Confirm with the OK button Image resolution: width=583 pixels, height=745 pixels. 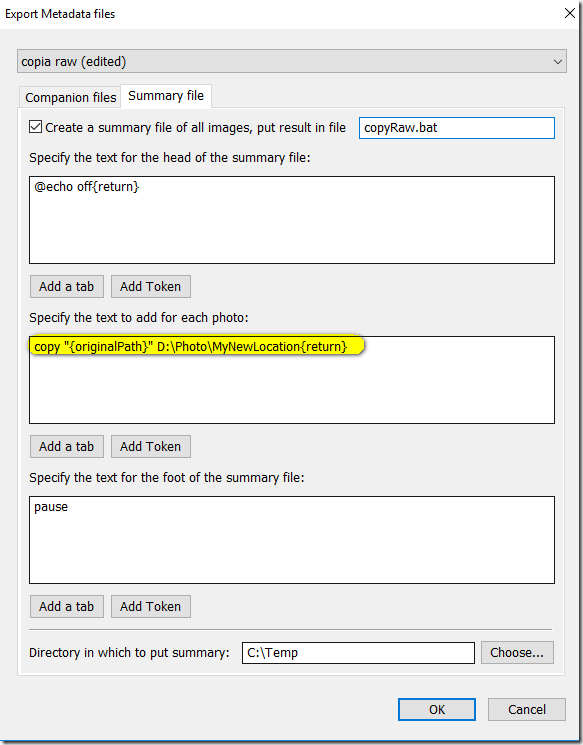[x=437, y=709]
